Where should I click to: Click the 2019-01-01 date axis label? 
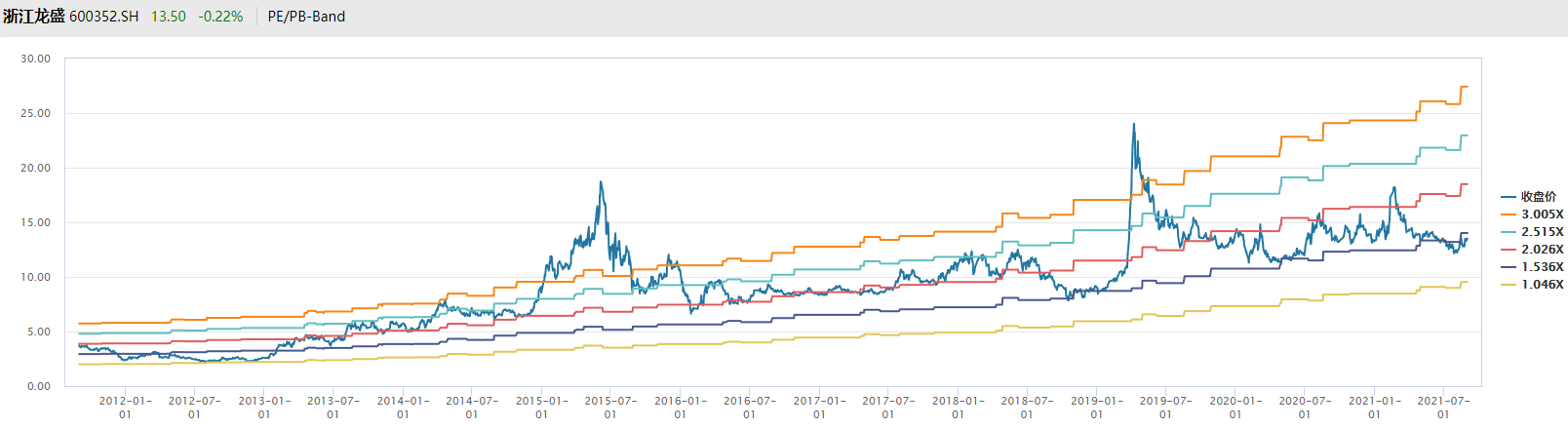(1096, 407)
